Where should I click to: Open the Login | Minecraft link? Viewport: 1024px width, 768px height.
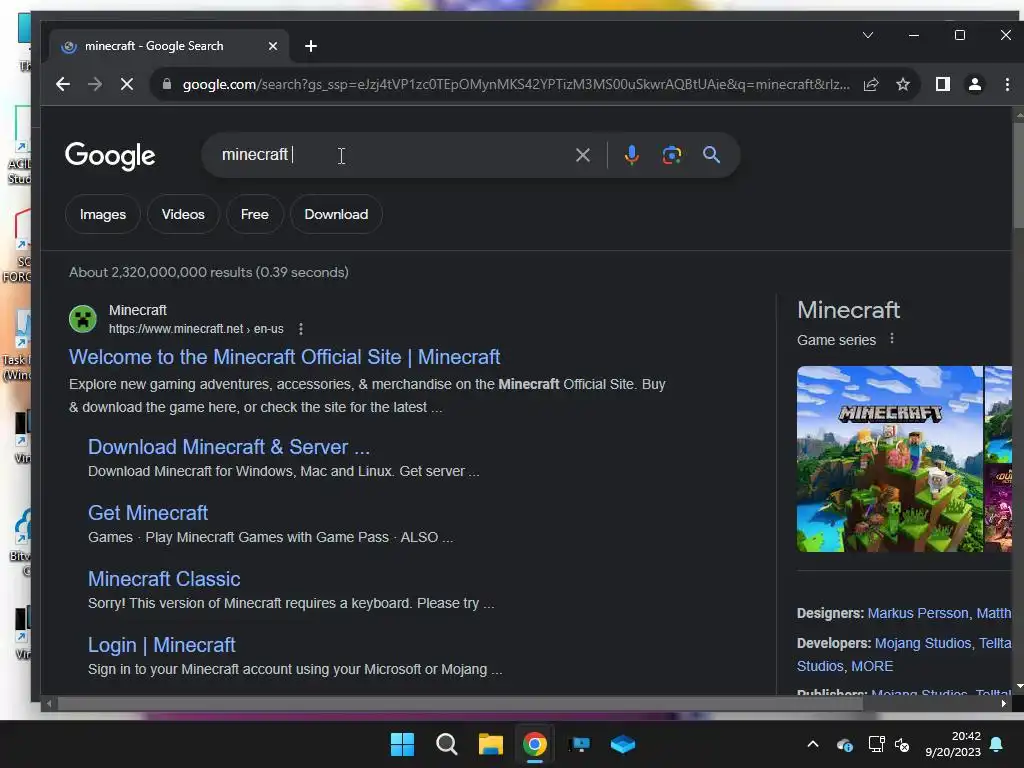tap(161, 645)
